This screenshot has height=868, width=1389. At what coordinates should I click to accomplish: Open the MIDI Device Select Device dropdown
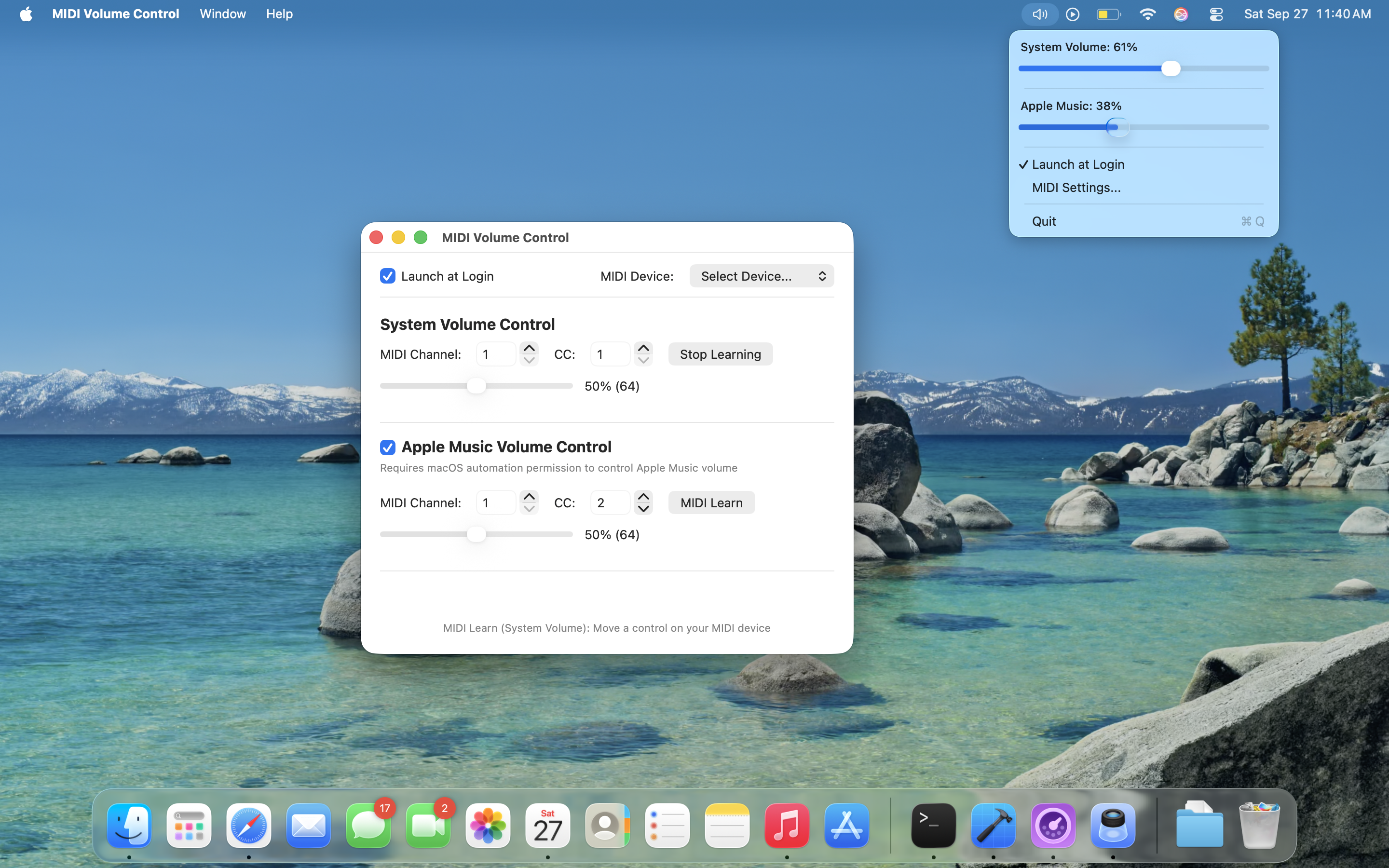[x=761, y=276]
